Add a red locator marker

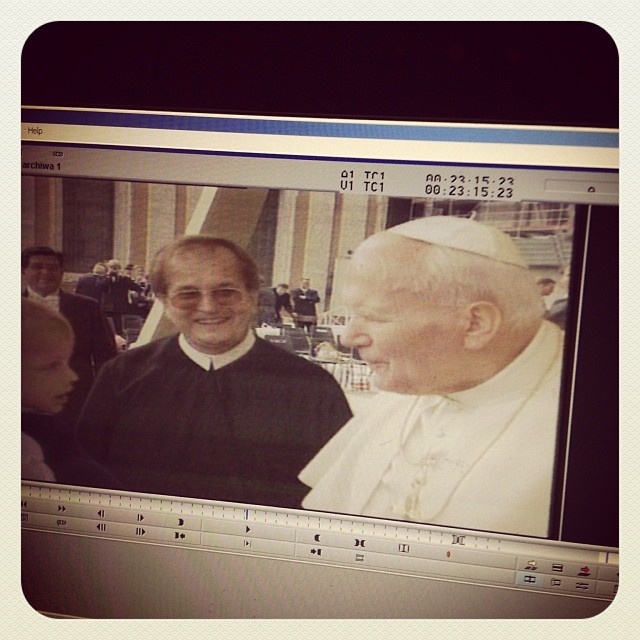(448, 554)
